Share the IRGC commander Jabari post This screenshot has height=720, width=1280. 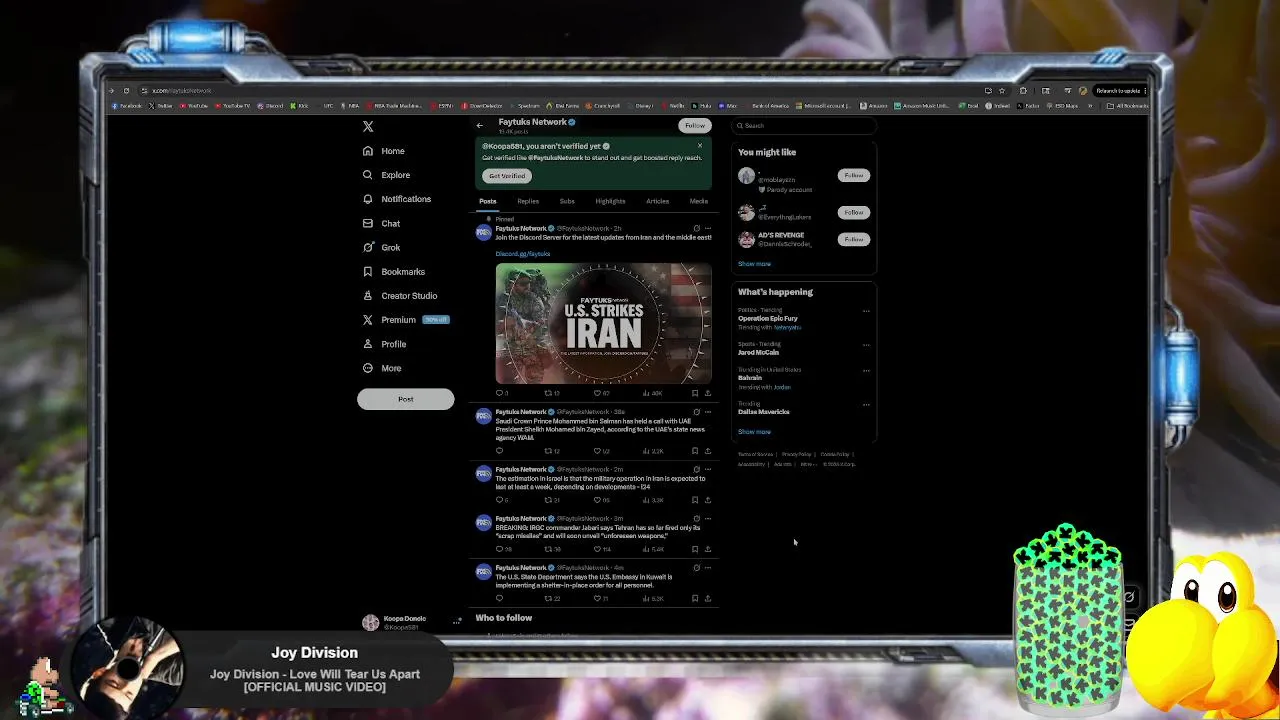coord(708,549)
